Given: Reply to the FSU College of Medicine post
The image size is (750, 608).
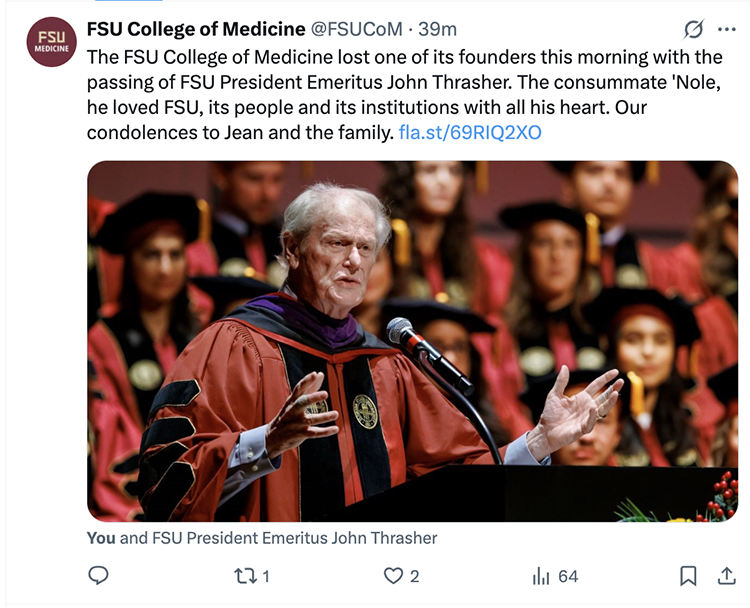Looking at the screenshot, I should pyautogui.click(x=99, y=576).
